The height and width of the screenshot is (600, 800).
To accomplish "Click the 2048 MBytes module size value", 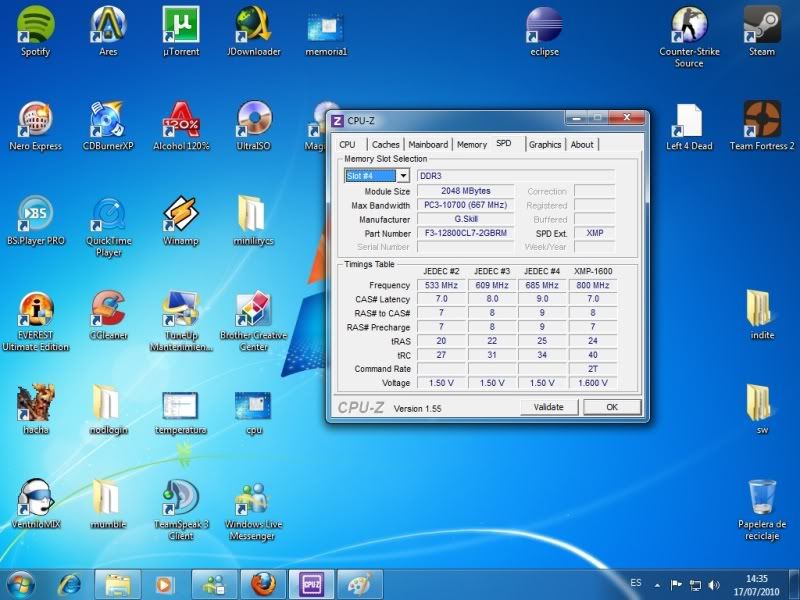I will click(465, 191).
